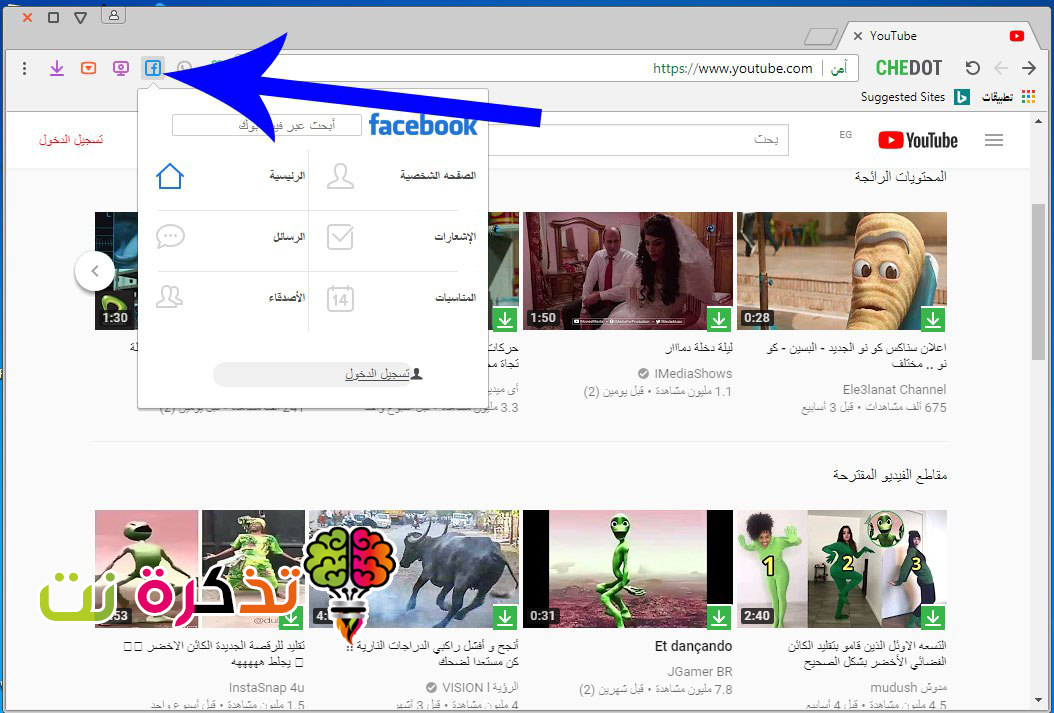Open the wedding video thumbnail
The image size is (1054, 713).
[x=628, y=271]
